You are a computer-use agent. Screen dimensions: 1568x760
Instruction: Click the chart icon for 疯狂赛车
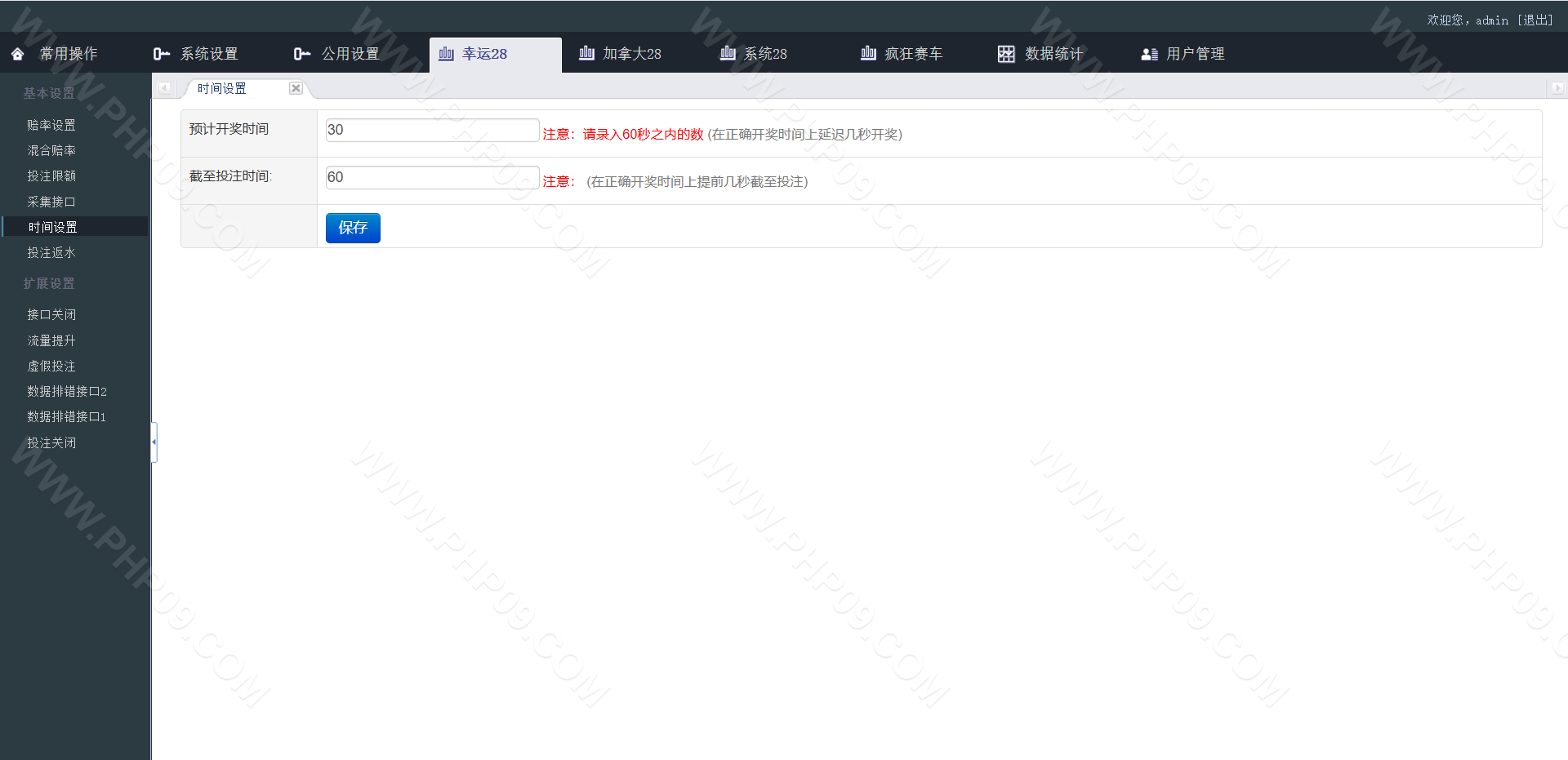tap(868, 54)
